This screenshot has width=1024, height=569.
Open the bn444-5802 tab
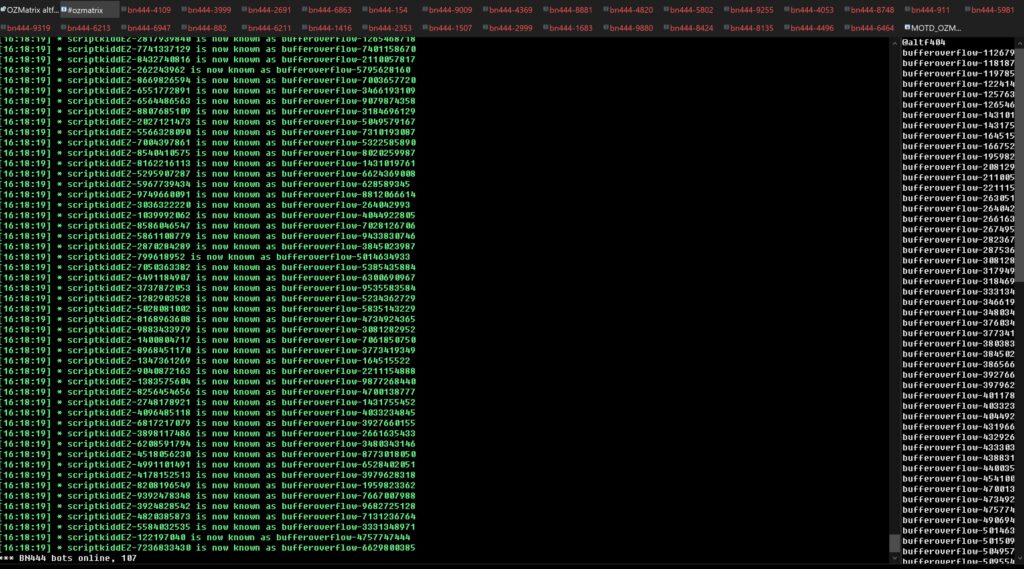[x=688, y=10]
